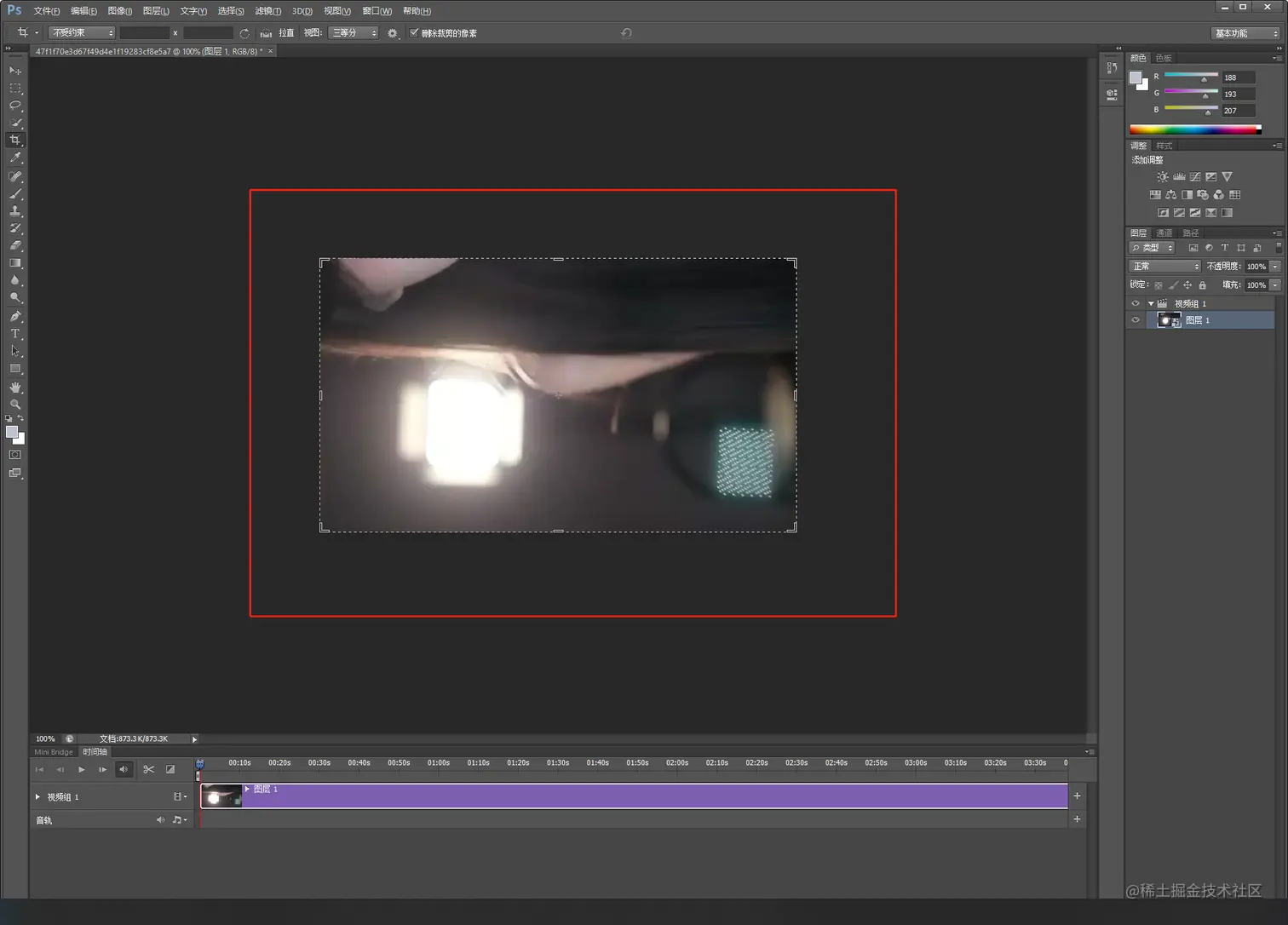Expand 视频组 1 track in timeline
The image size is (1288, 925).
point(37,797)
